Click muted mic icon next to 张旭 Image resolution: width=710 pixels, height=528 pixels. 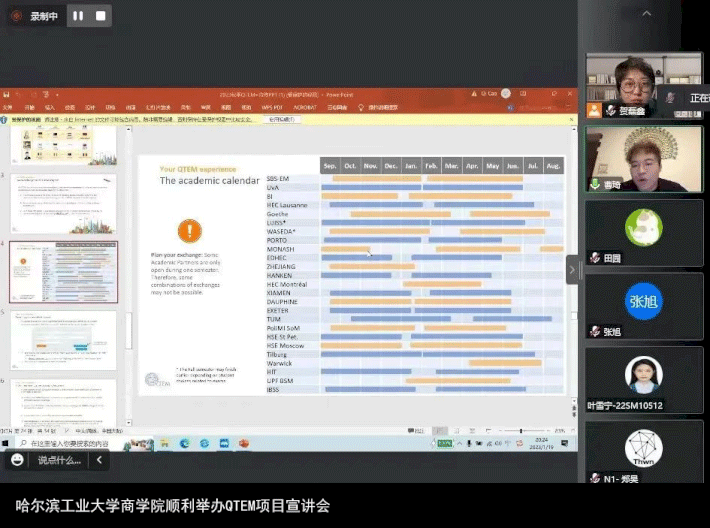(595, 331)
